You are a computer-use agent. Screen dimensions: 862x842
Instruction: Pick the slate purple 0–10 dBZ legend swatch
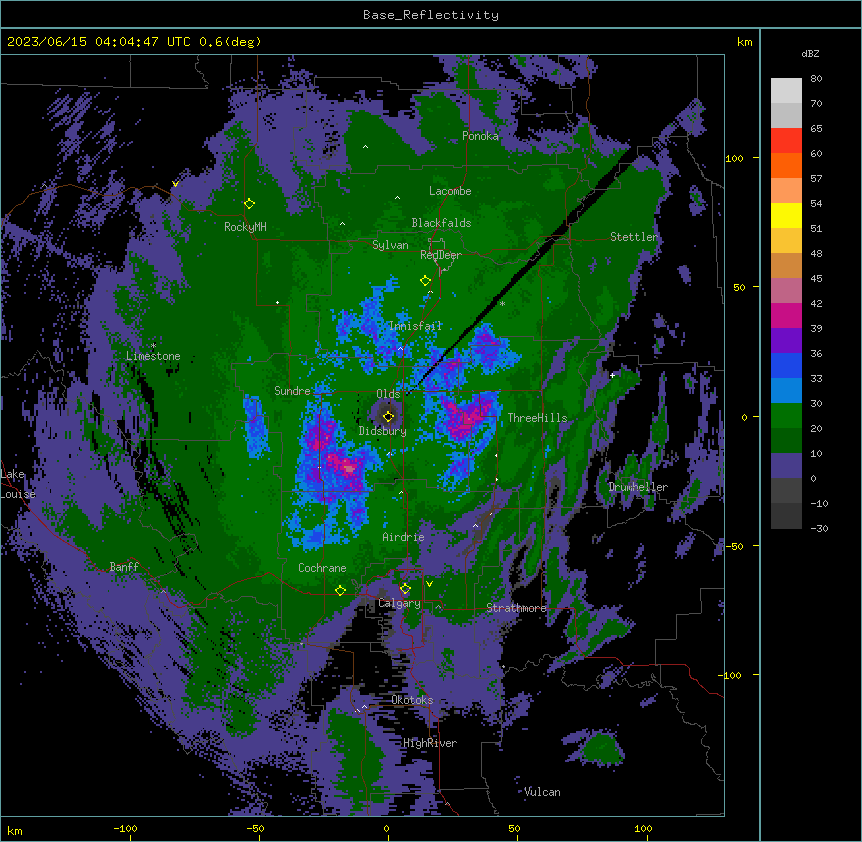click(x=786, y=466)
